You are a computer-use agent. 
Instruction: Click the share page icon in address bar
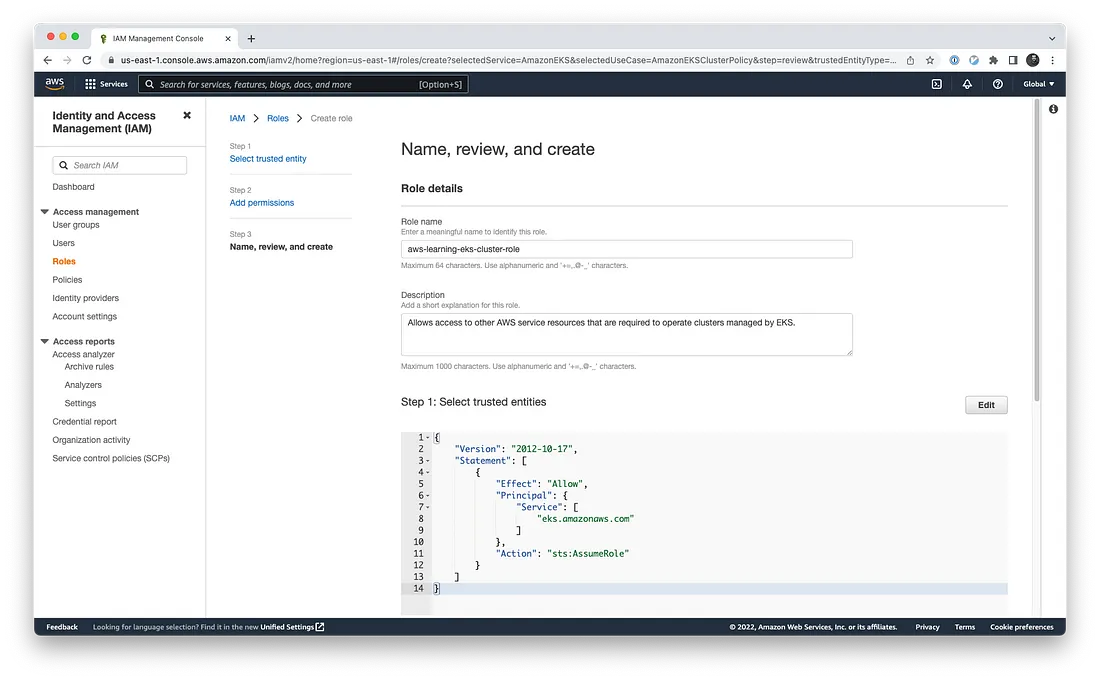pyautogui.click(x=911, y=60)
